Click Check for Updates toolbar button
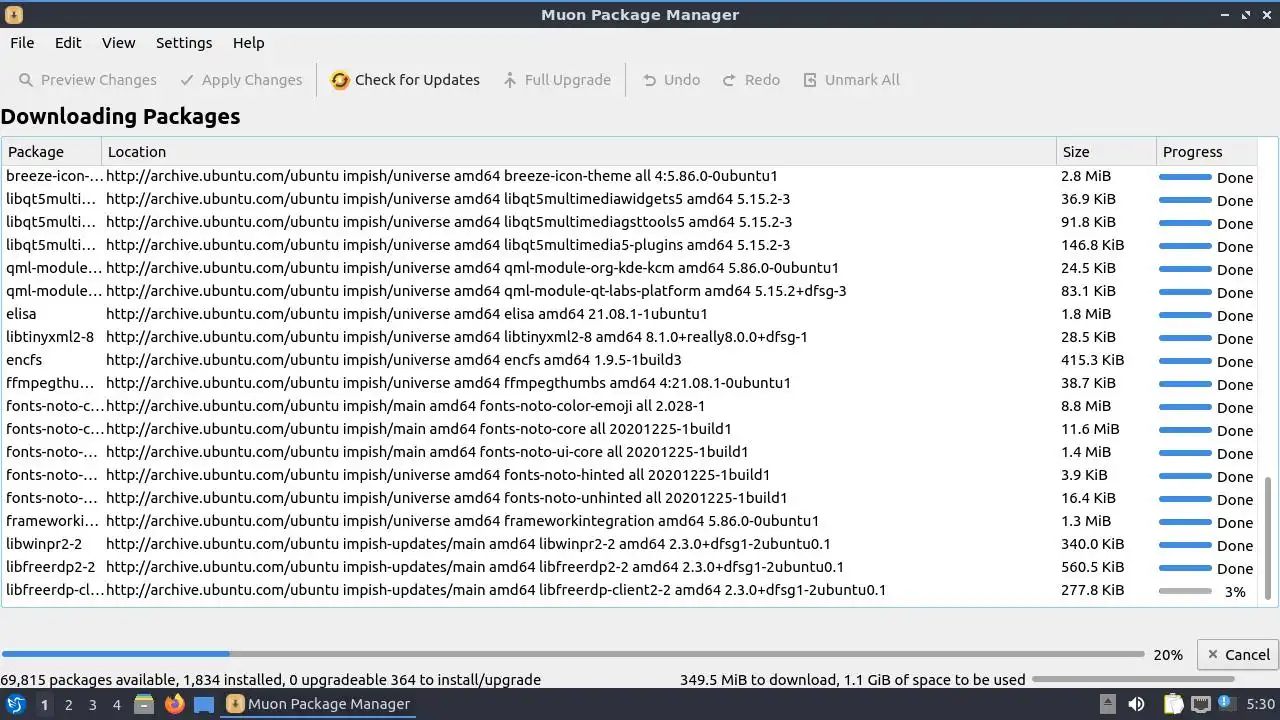Screen dimensions: 1280x720 click(x=405, y=80)
